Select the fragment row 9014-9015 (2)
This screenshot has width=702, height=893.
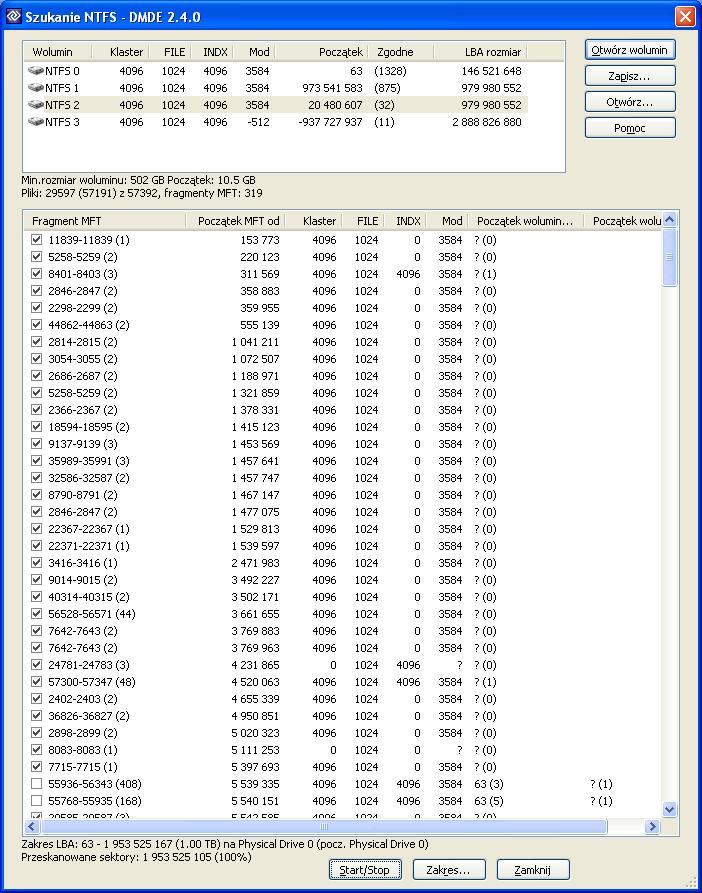342,580
